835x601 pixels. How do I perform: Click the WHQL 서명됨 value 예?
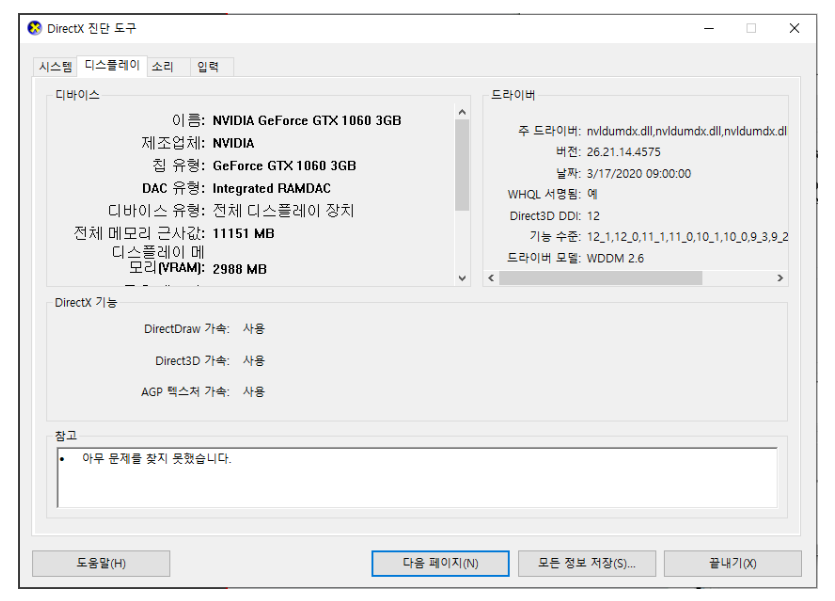pos(592,194)
